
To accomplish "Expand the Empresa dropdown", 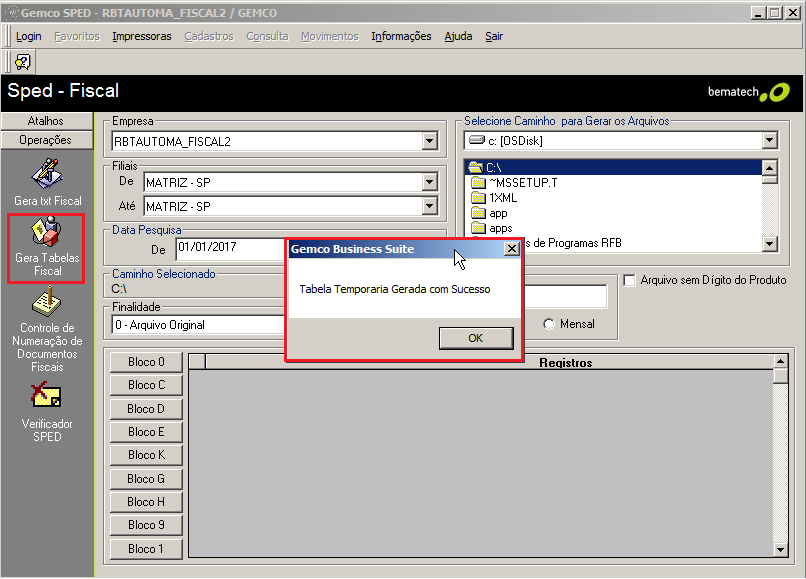I will point(429,141).
